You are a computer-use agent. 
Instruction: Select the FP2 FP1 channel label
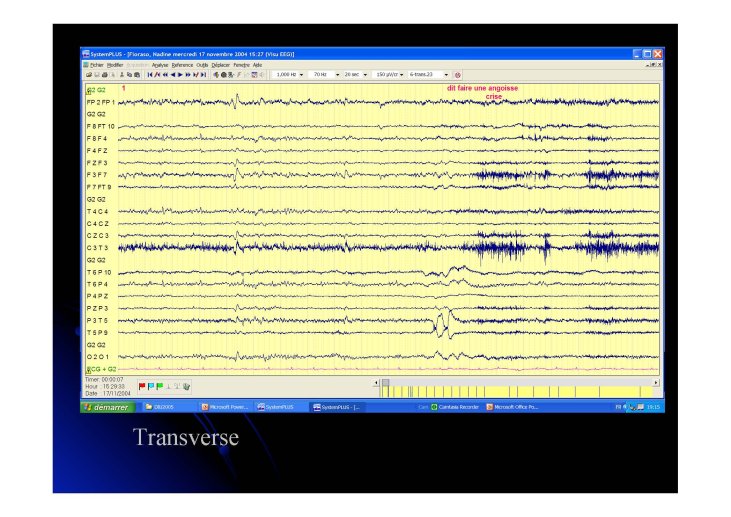[101, 102]
